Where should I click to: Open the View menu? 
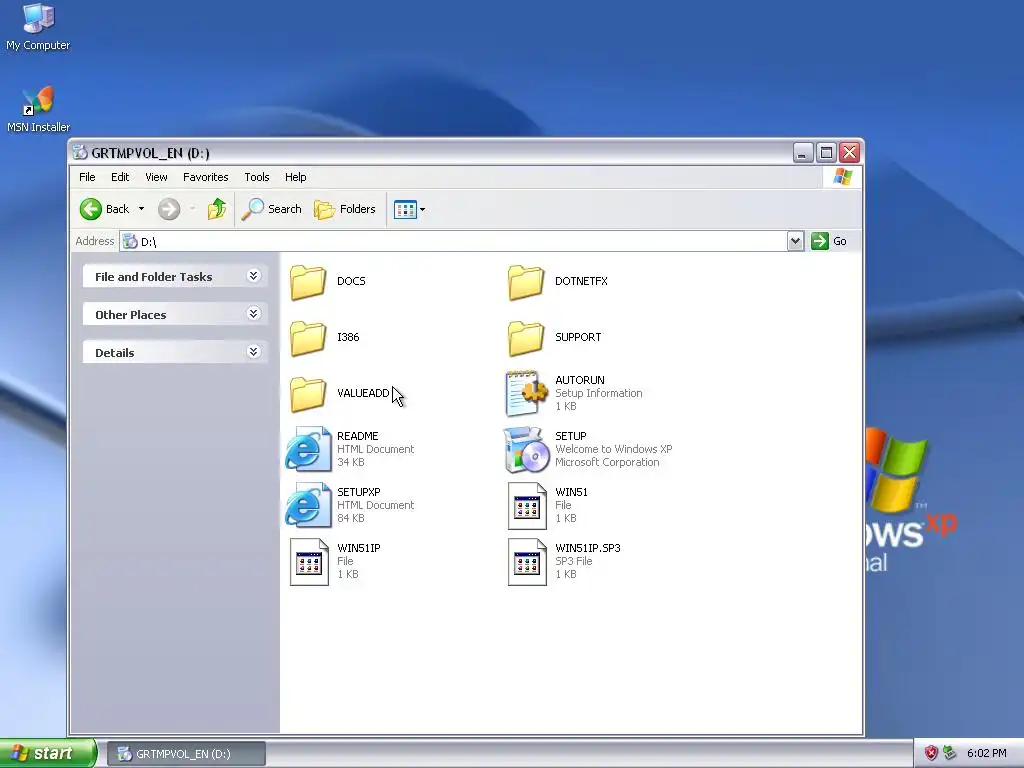(156, 177)
